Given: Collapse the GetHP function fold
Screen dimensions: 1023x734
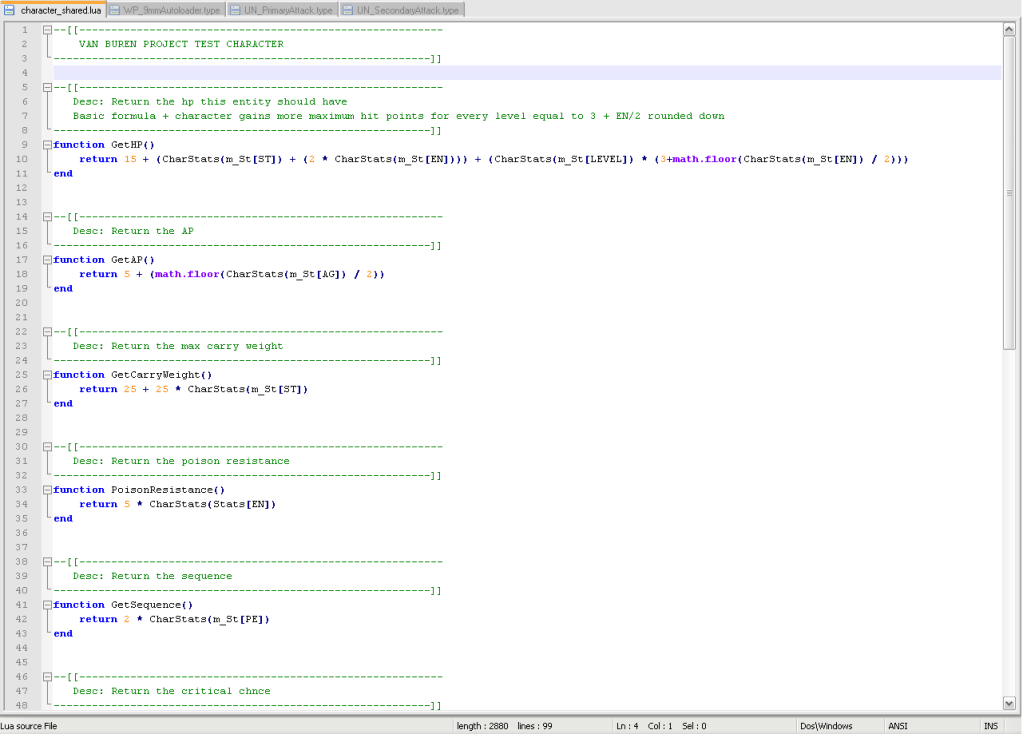Looking at the screenshot, I should [x=47, y=144].
